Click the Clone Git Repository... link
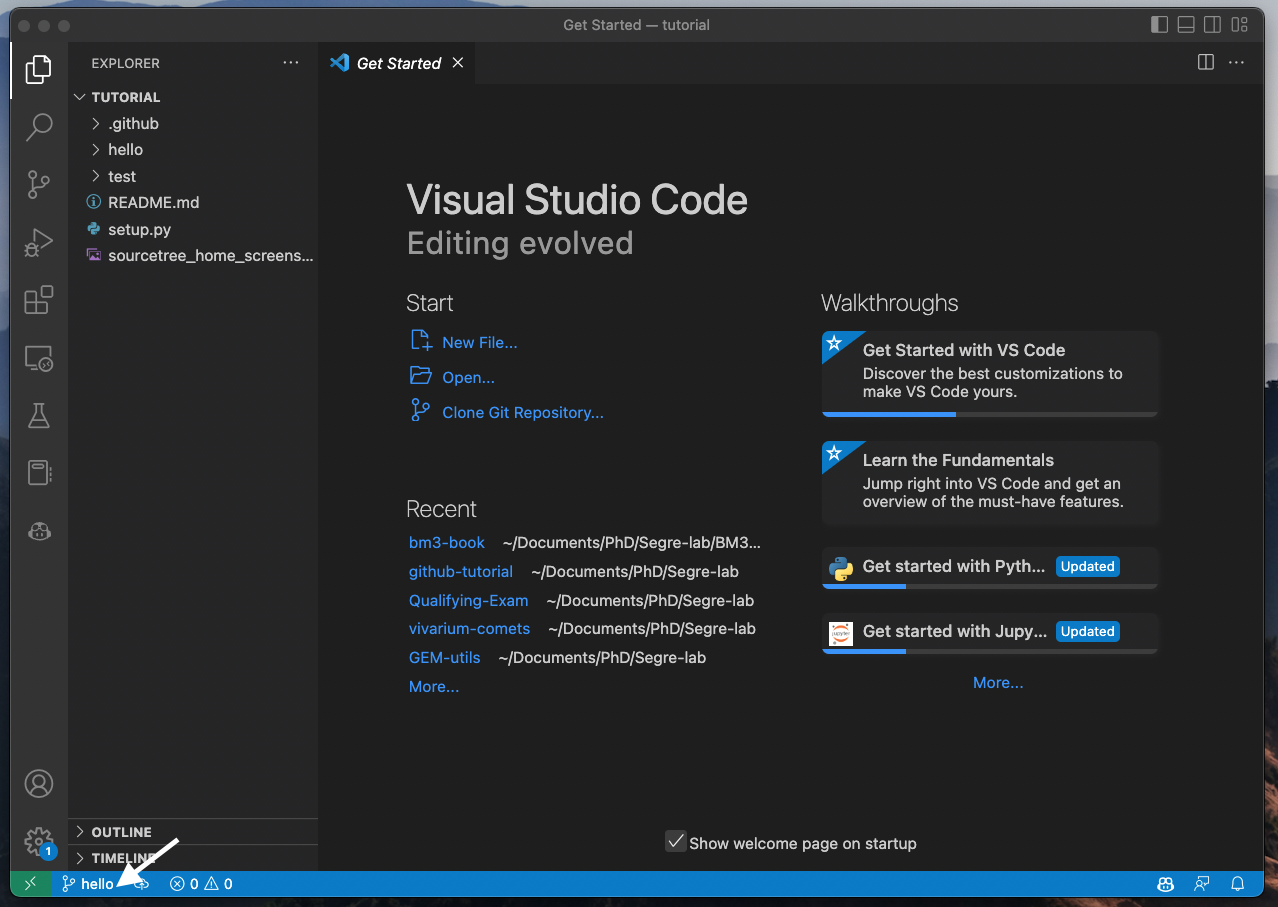 coord(523,412)
